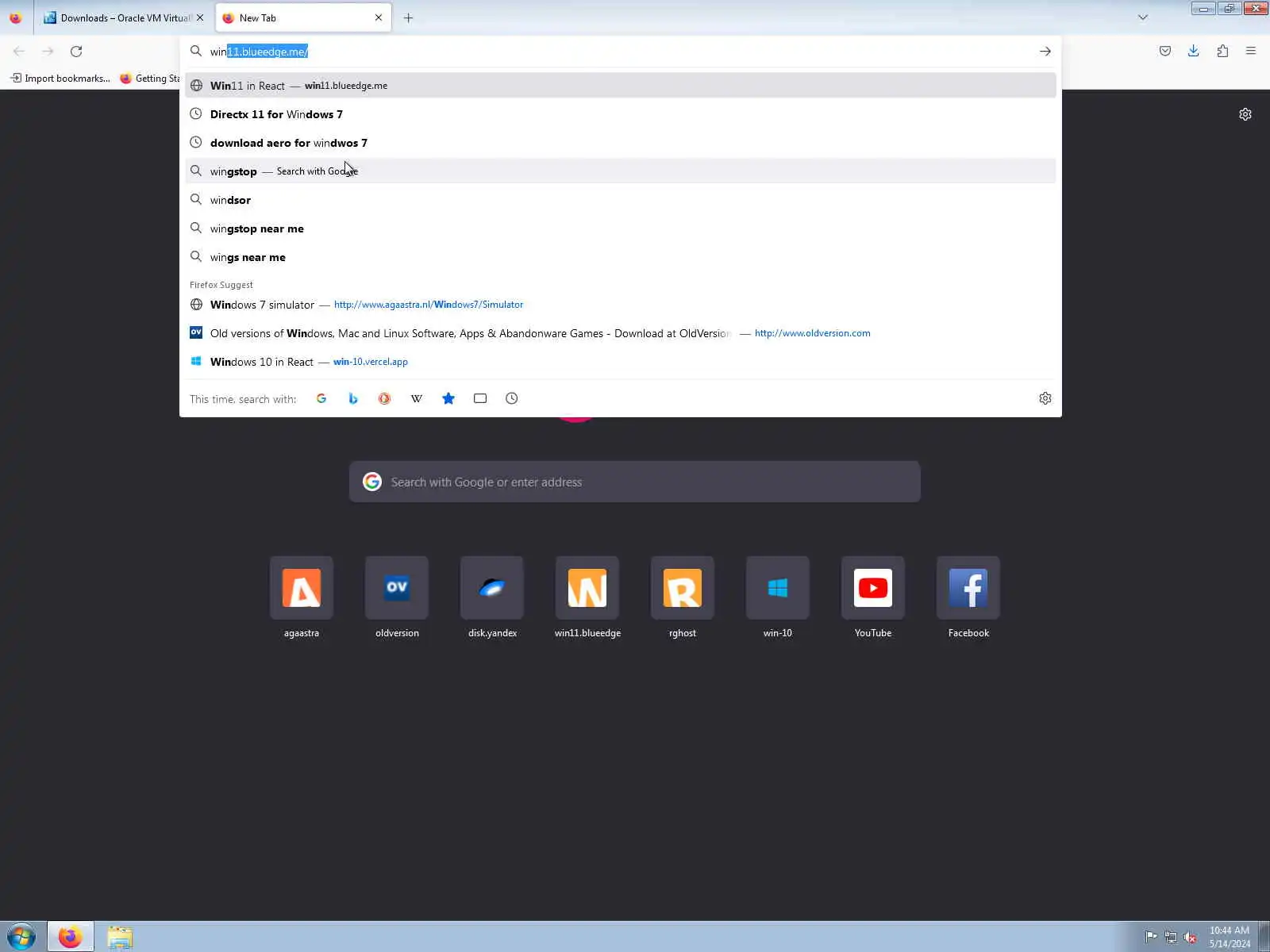This screenshot has height=952, width=1270.
Task: Open network tray icon
Action: (x=1171, y=937)
